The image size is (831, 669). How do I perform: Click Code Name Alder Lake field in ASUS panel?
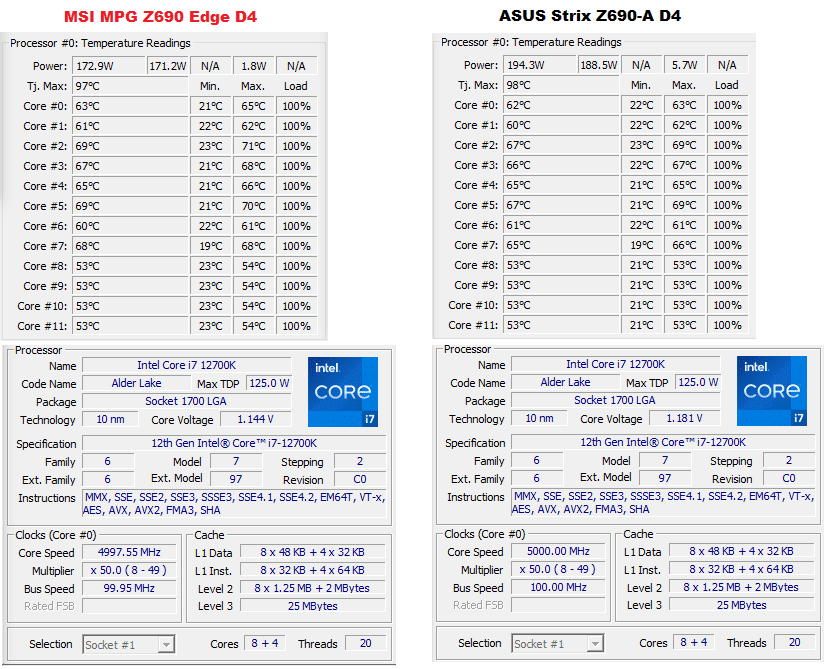click(x=565, y=382)
